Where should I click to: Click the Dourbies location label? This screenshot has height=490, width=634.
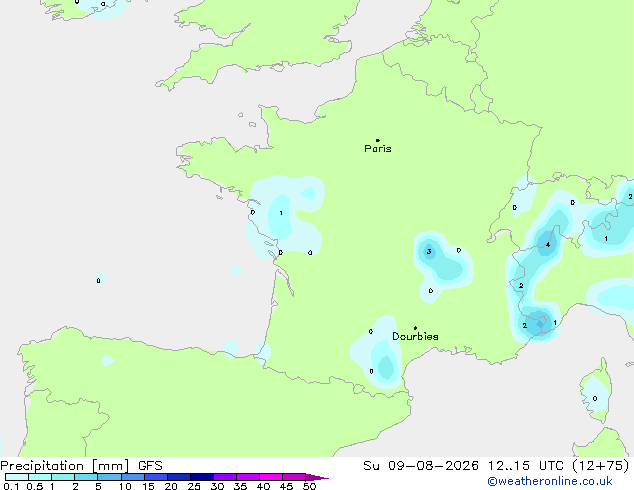click(415, 336)
